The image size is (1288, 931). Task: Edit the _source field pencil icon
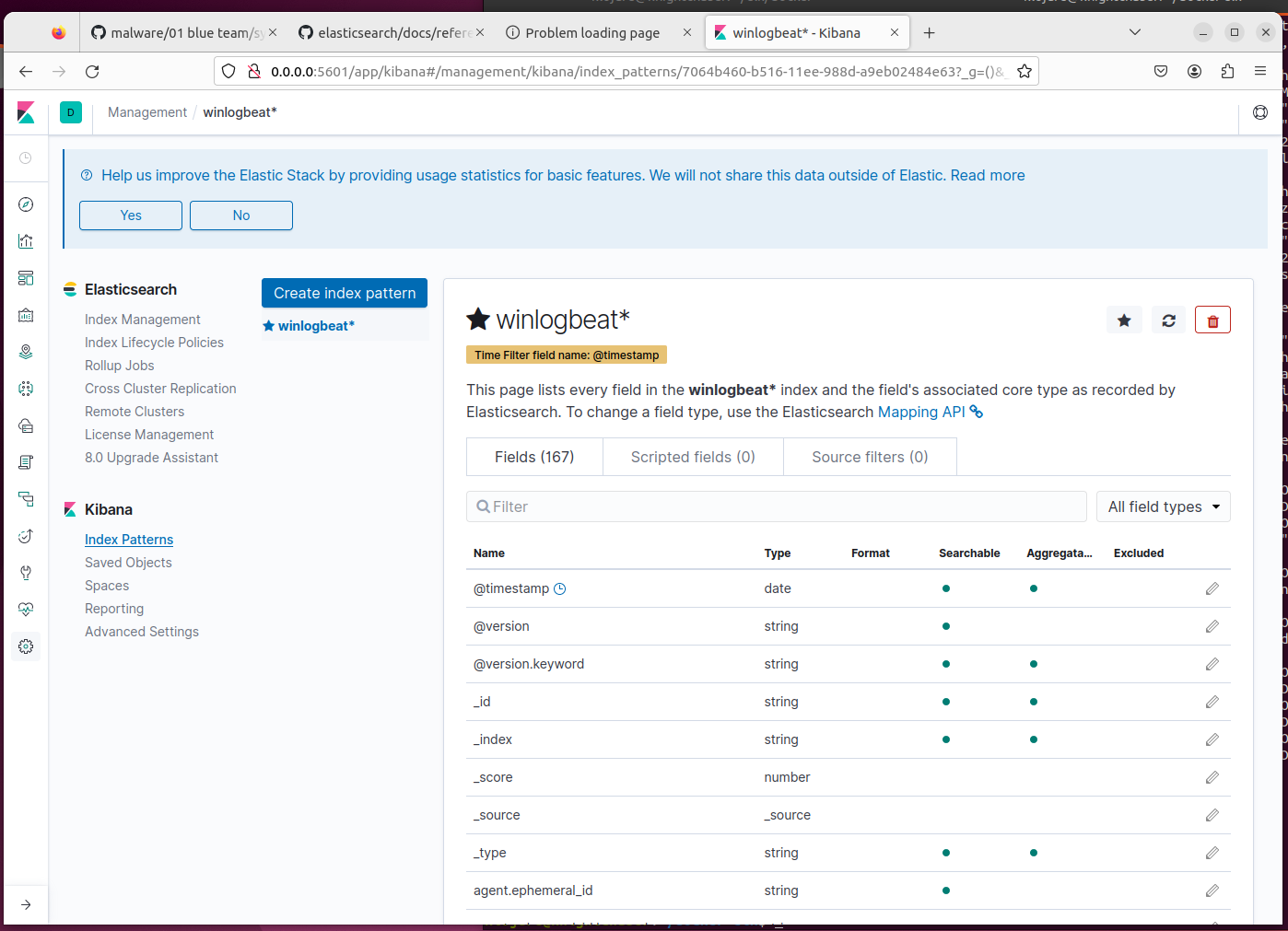pyautogui.click(x=1212, y=815)
